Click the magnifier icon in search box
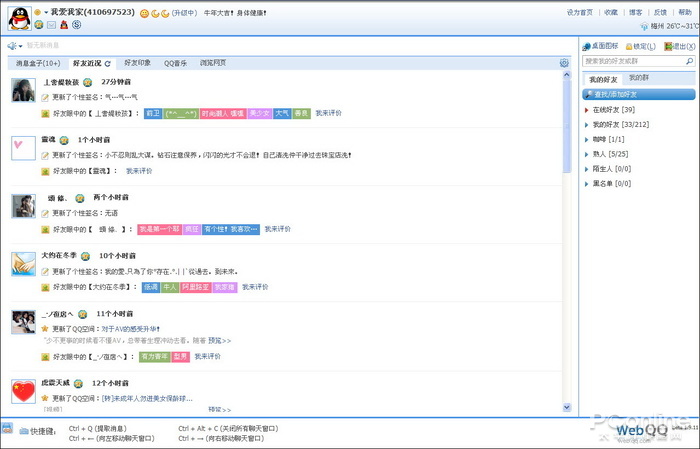This screenshot has width=700, height=449. [690, 61]
